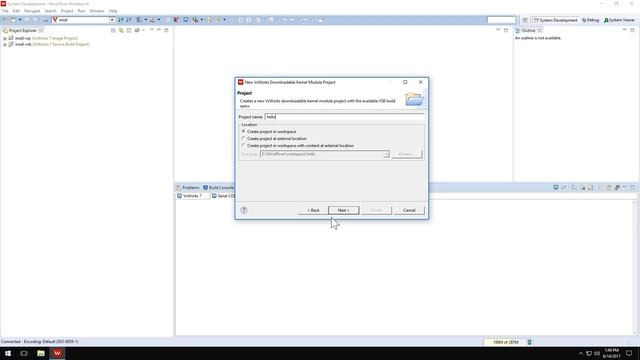
Task: Expand the VxWorks 7 Source Build Project node
Action: point(4,44)
